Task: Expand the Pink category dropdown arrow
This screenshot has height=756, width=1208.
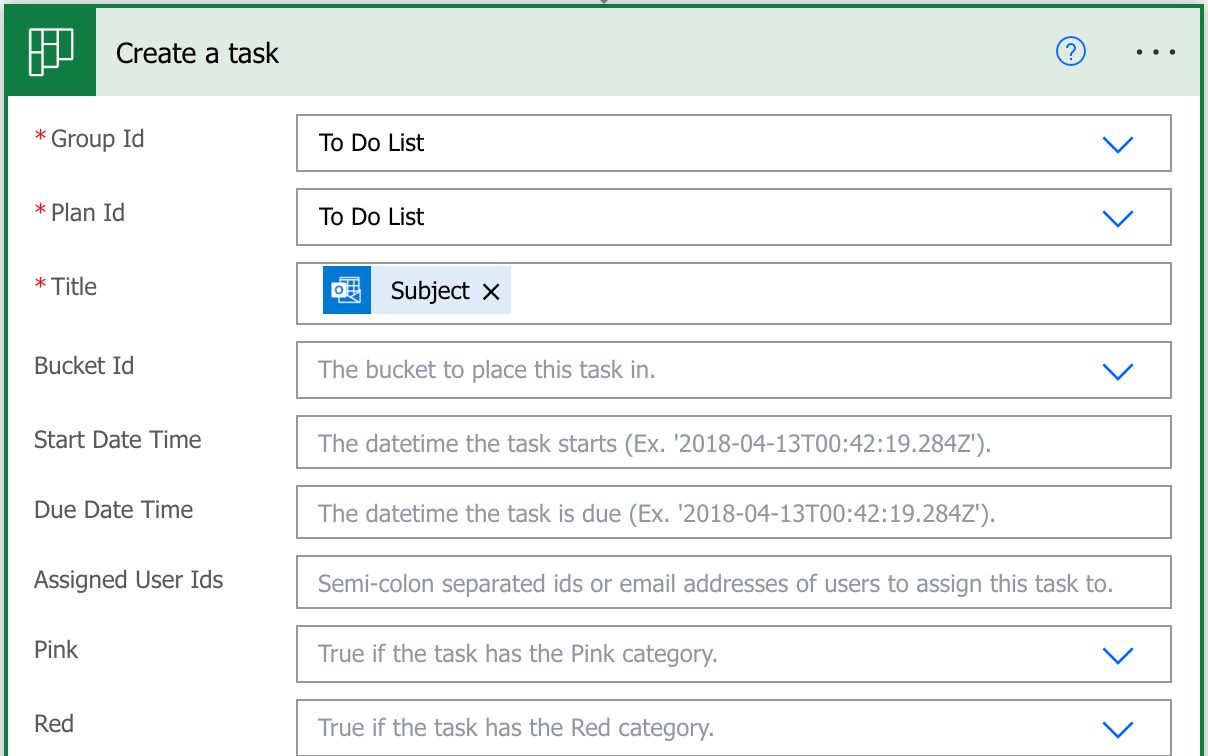Action: pos(1117,655)
